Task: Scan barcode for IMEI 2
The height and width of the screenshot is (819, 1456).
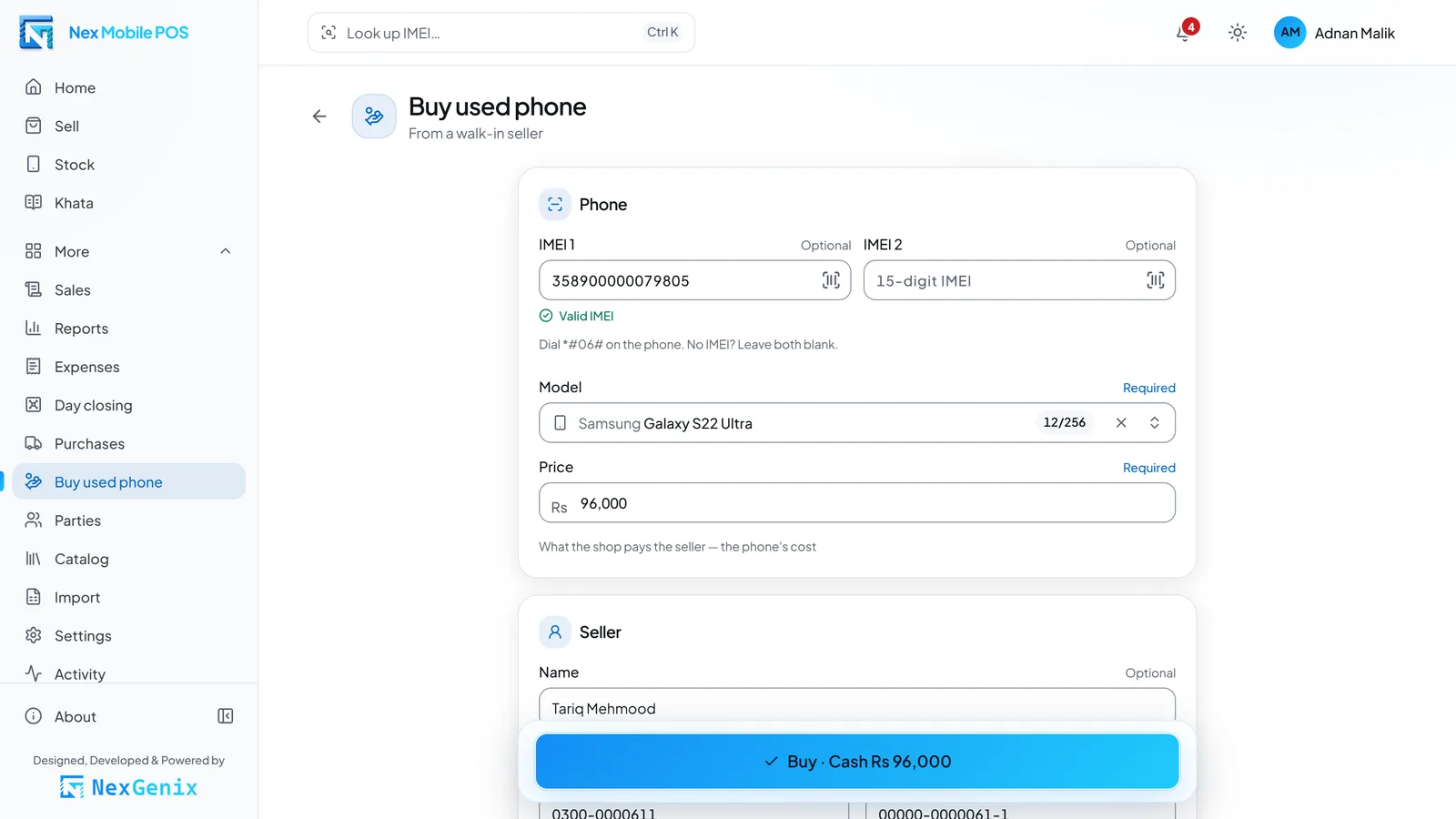Action: (1155, 280)
